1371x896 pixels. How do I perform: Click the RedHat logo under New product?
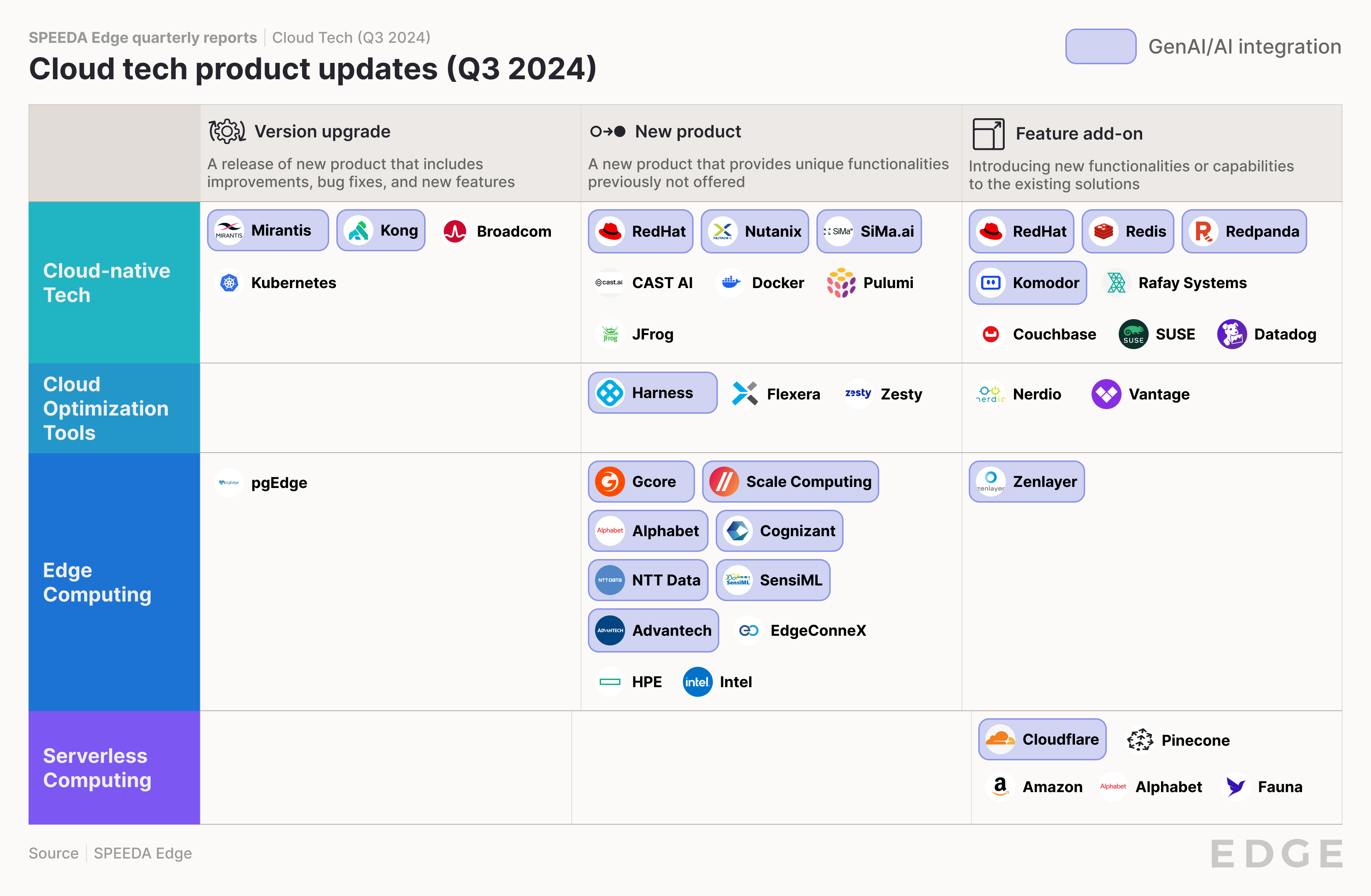coord(610,231)
